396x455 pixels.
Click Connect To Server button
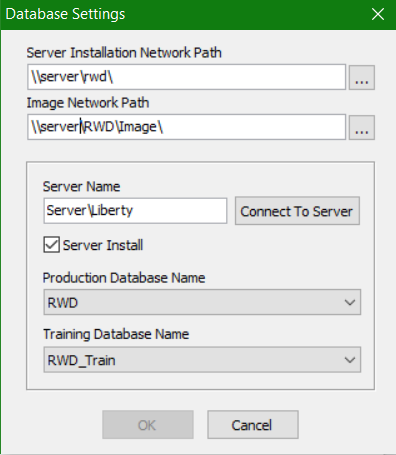click(297, 211)
